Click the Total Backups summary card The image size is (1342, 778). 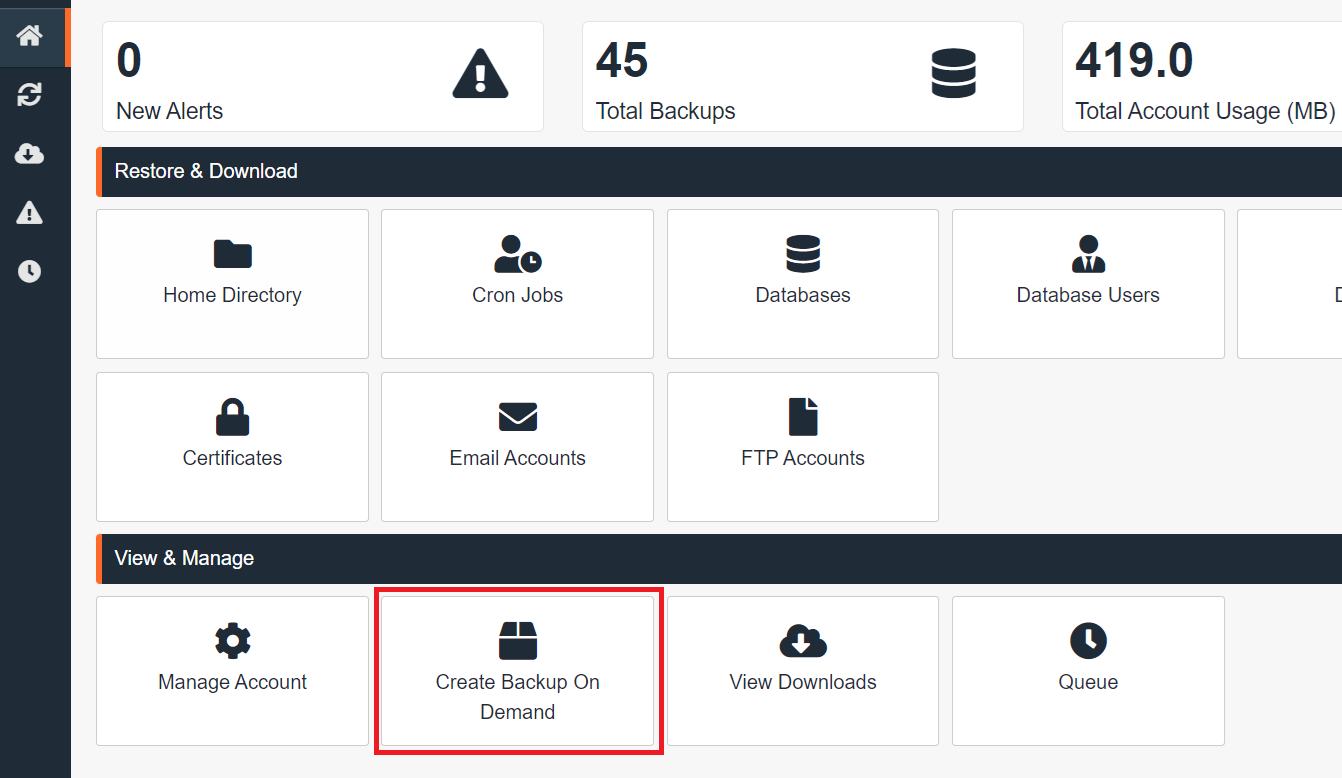(802, 76)
